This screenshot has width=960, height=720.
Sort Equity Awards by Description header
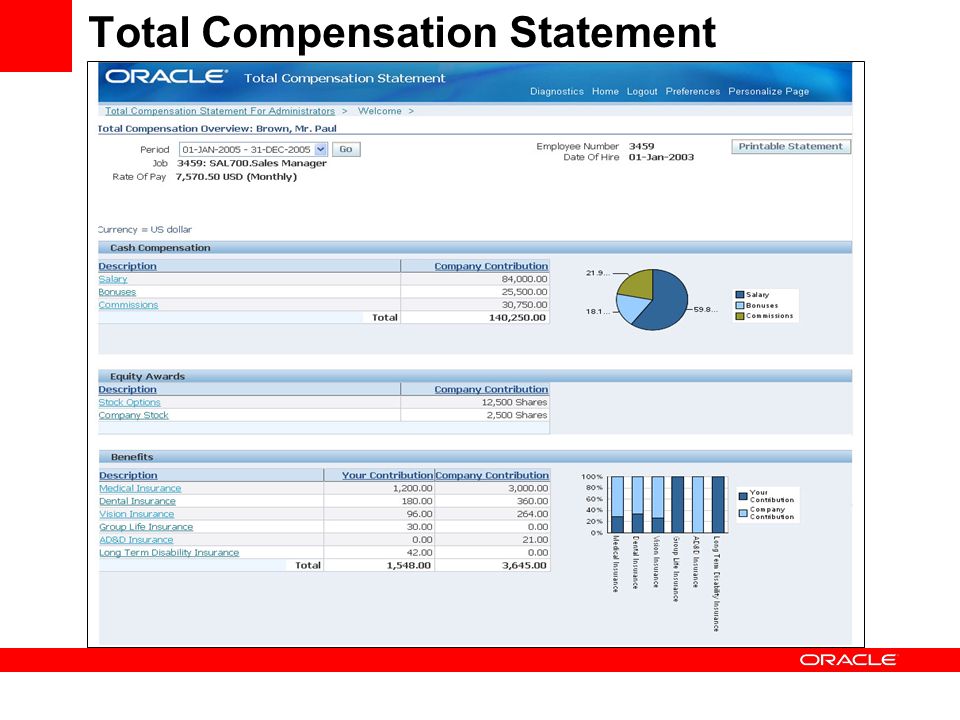coord(127,389)
